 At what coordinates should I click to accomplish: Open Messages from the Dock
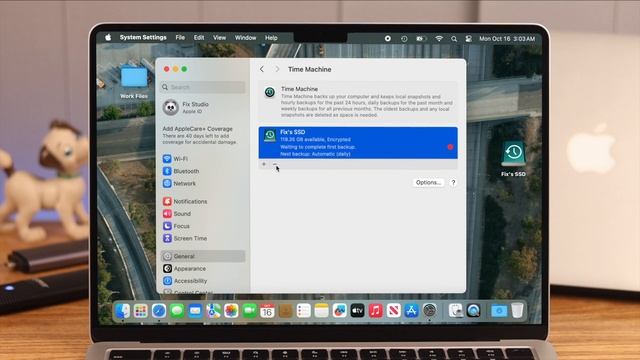click(x=177, y=311)
